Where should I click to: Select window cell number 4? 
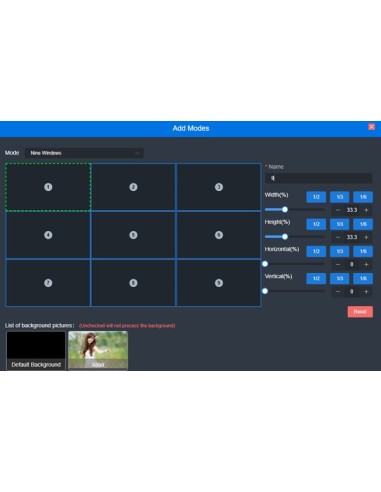click(x=48, y=235)
